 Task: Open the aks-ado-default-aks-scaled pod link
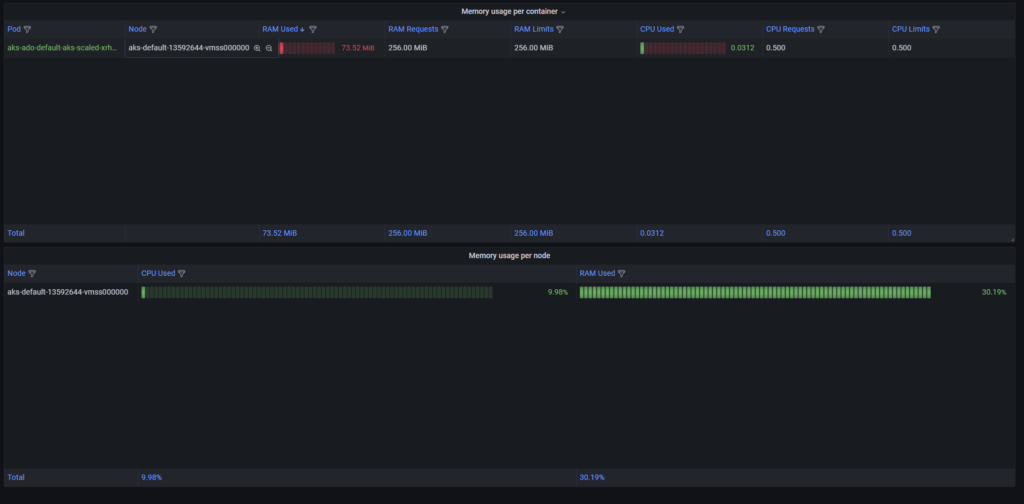click(x=63, y=48)
